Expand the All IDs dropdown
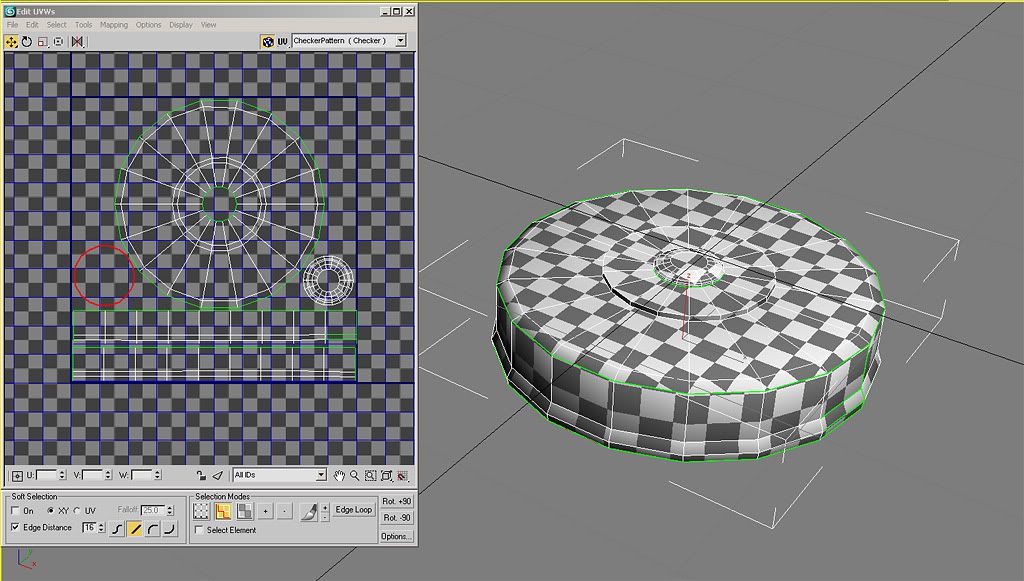Screen dimensions: 1024x581 321,475
